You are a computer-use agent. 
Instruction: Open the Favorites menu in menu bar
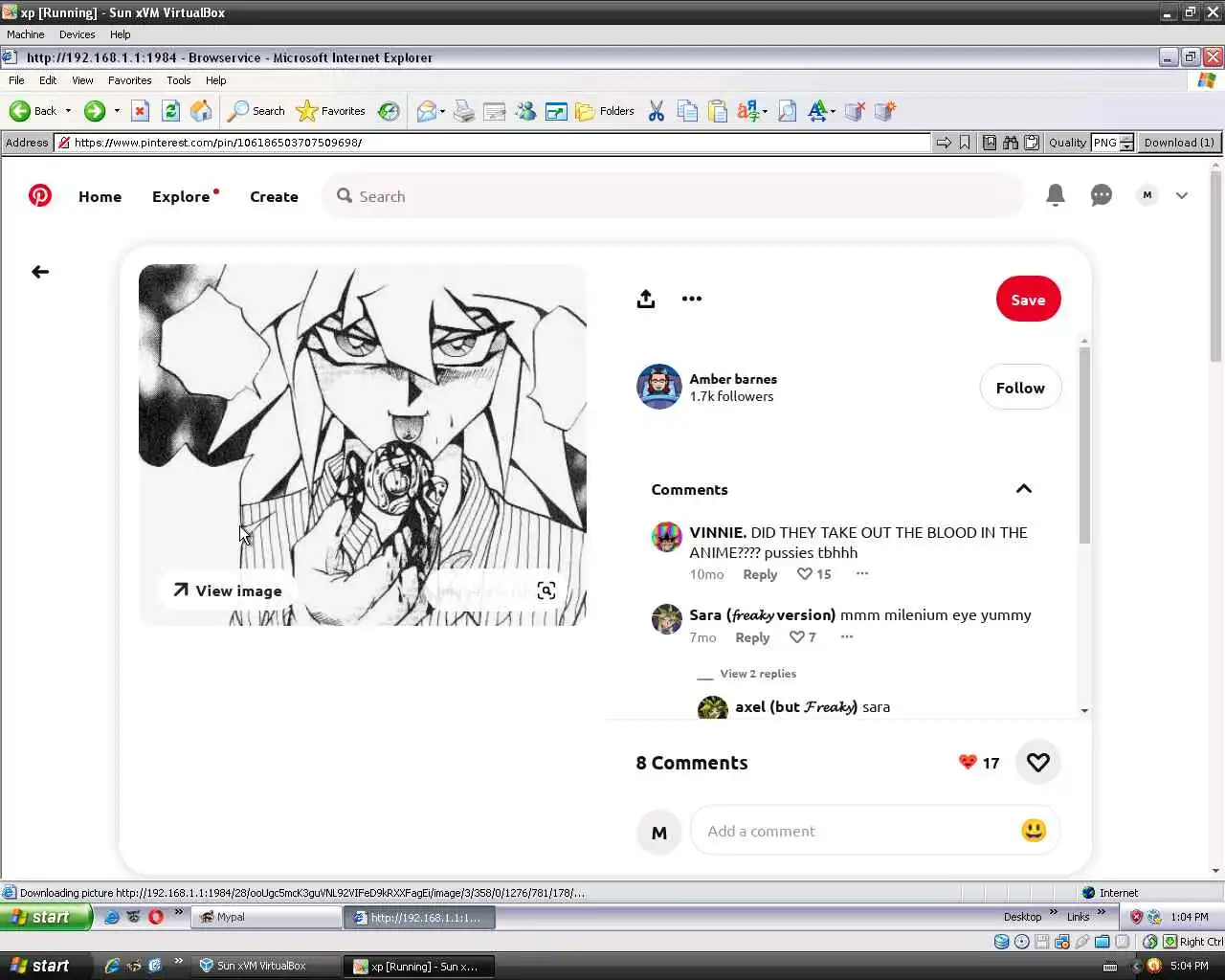coord(129,80)
